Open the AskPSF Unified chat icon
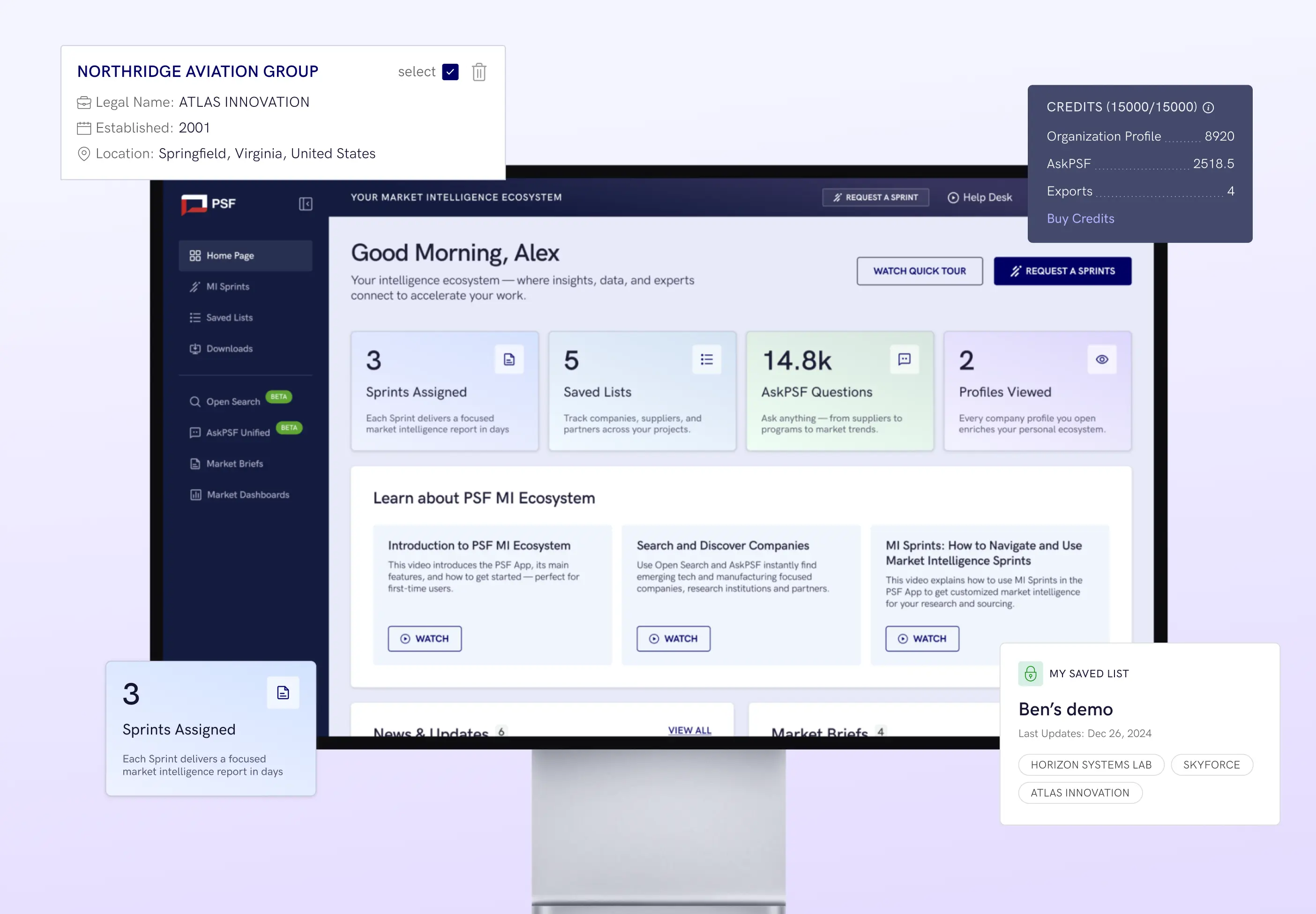1316x914 pixels. pos(195,432)
